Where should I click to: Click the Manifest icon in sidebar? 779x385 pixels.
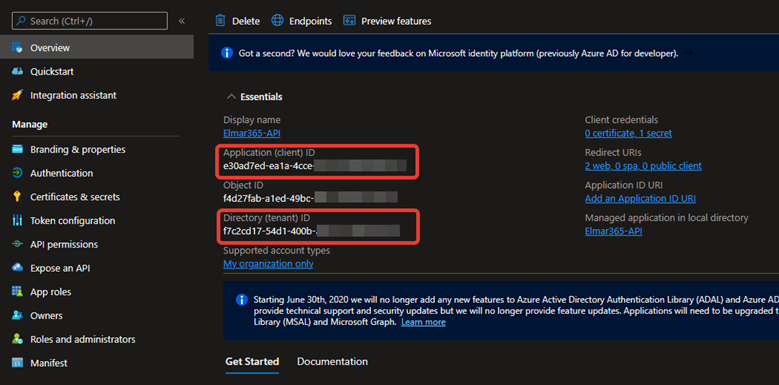click(17, 363)
